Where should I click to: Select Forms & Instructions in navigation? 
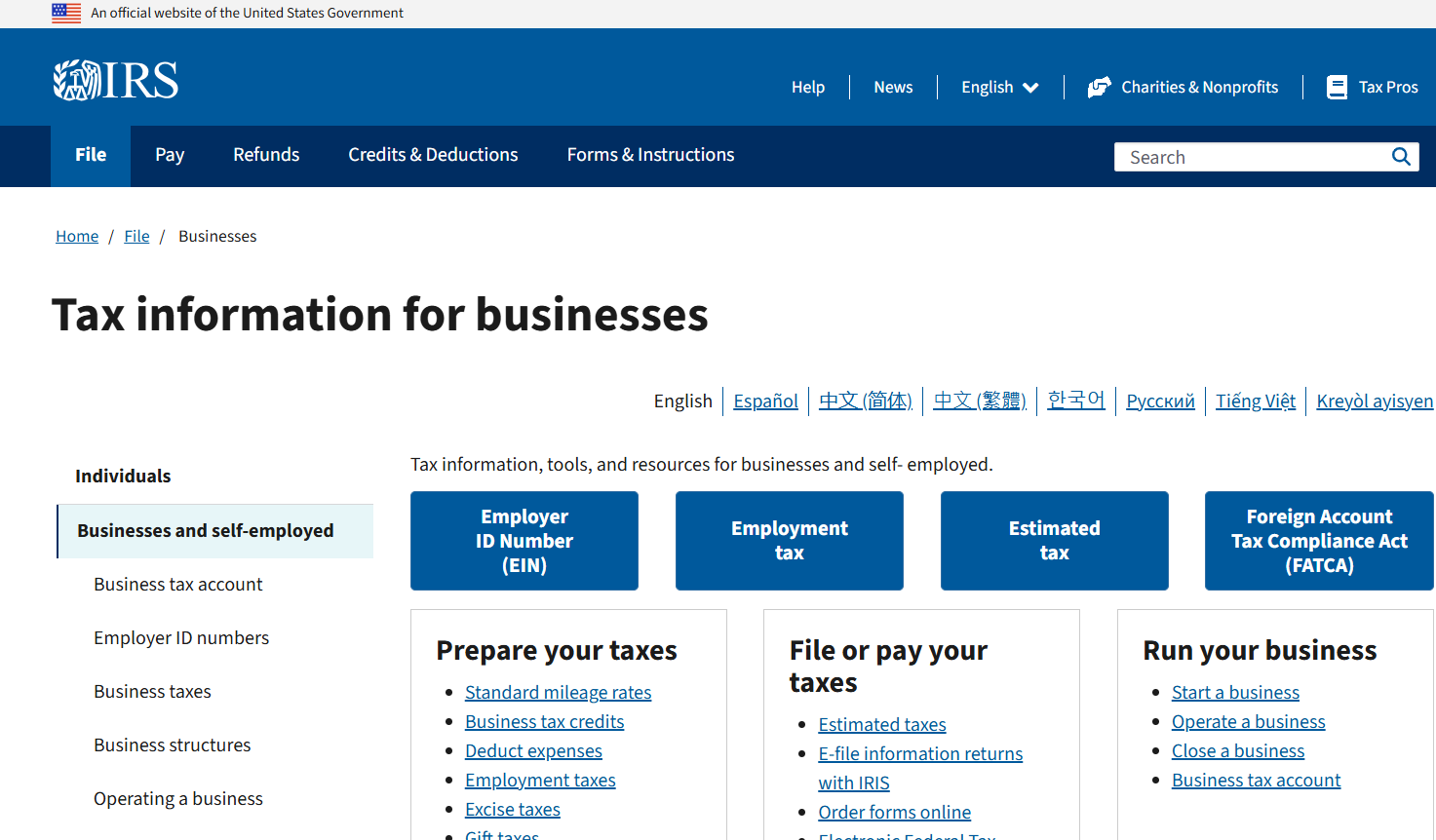650,155
